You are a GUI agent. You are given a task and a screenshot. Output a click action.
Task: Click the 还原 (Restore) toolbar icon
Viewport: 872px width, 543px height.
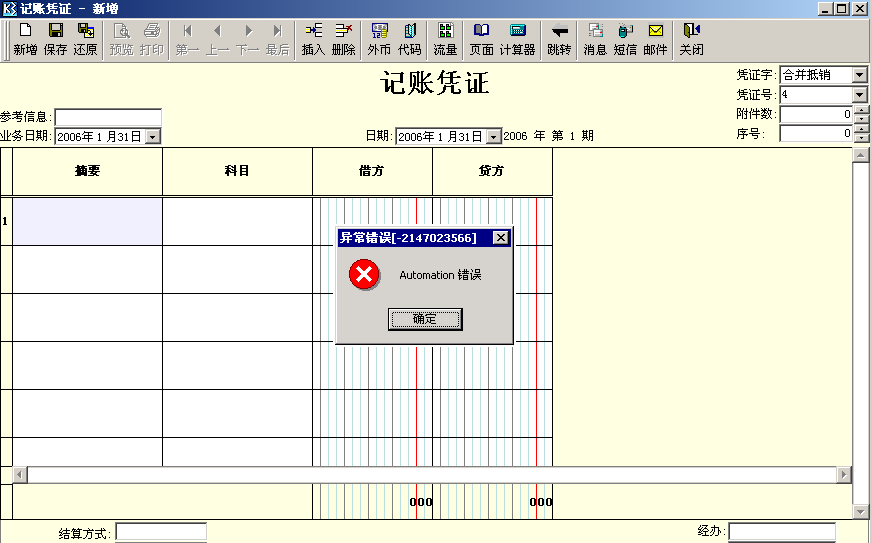pyautogui.click(x=86, y=38)
